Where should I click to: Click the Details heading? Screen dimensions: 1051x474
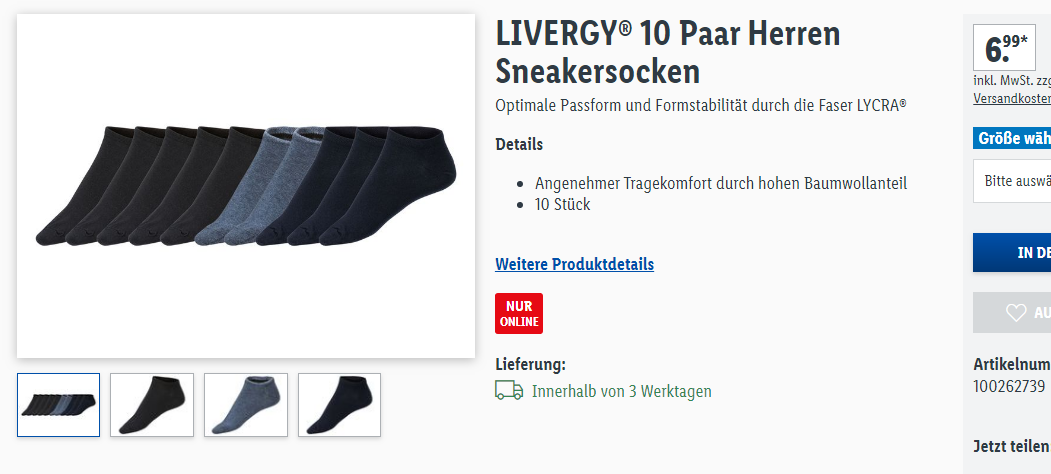point(519,144)
